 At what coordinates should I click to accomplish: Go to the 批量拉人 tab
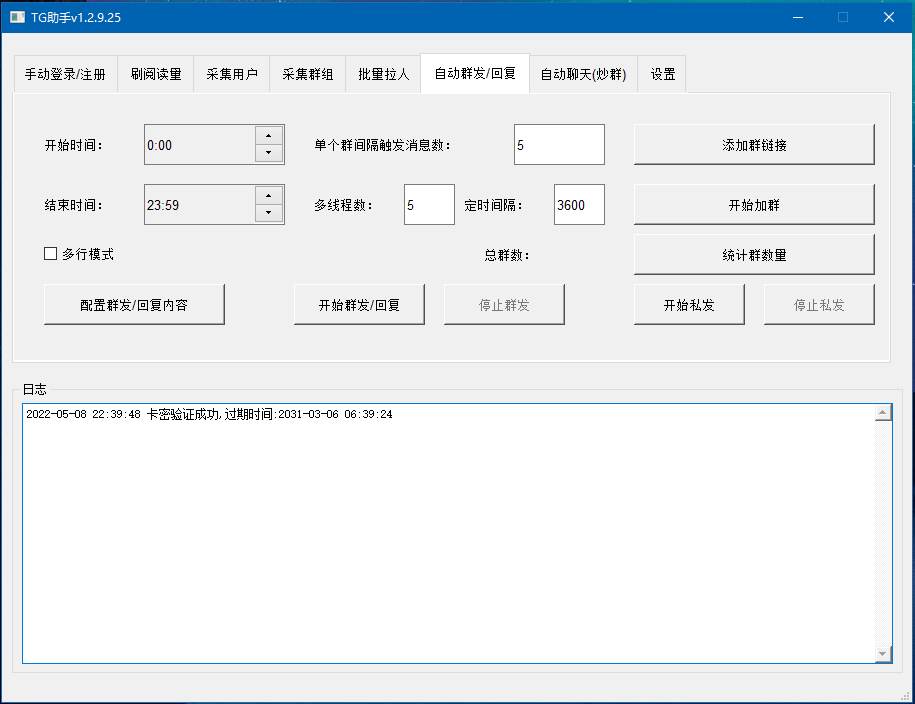coord(383,75)
